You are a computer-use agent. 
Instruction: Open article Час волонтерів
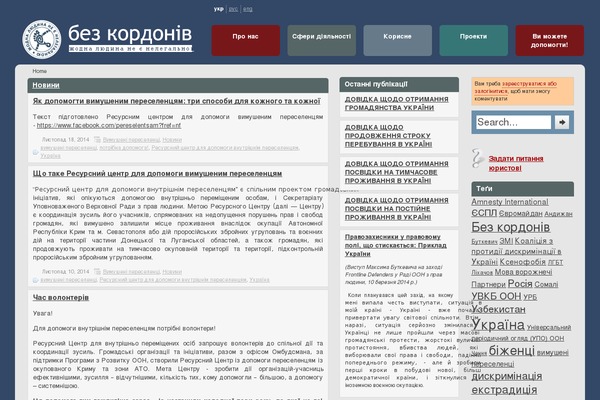pos(61,297)
